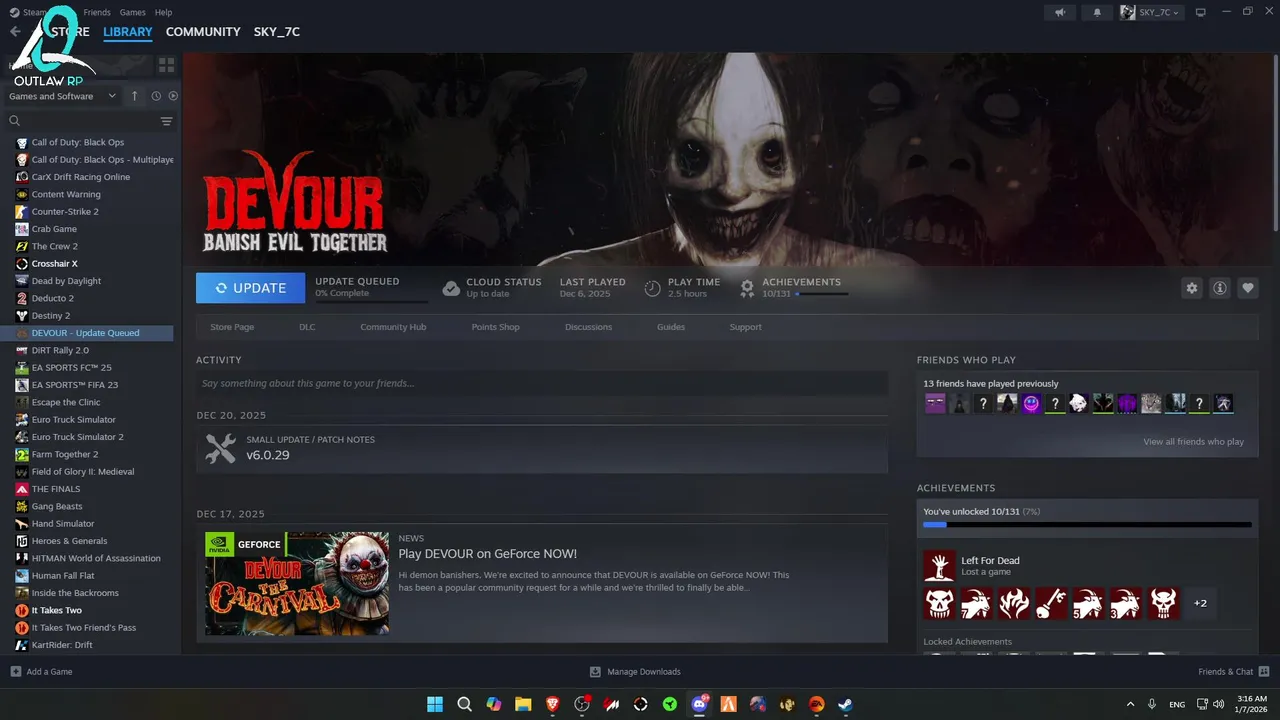The height and width of the screenshot is (720, 1280).
Task: Open the Store Page tab
Action: tap(232, 327)
